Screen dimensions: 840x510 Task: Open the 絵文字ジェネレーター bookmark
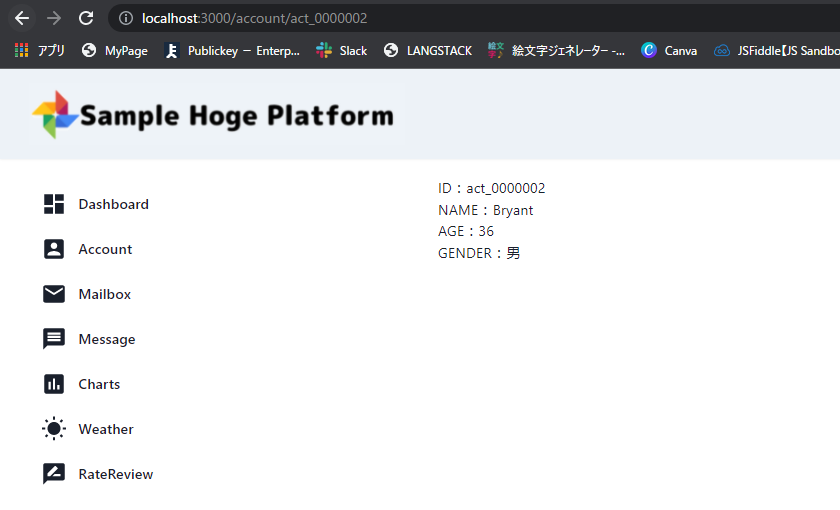[x=556, y=50]
